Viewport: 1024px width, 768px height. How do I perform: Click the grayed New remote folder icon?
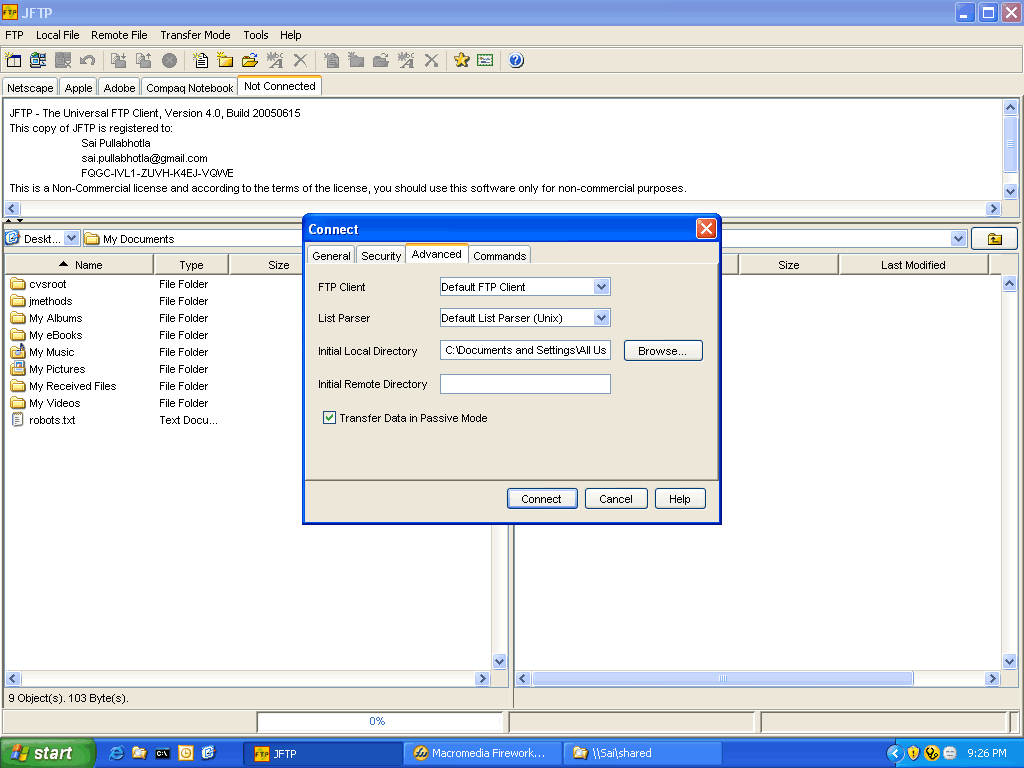click(356, 61)
